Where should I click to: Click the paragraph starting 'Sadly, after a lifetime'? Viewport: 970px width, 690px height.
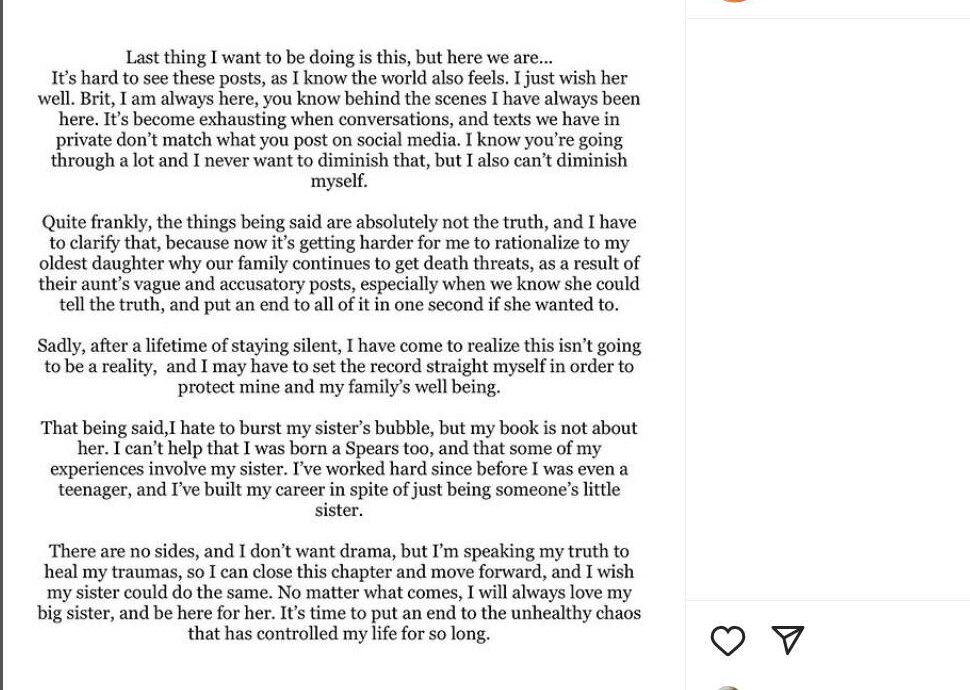coord(339,366)
